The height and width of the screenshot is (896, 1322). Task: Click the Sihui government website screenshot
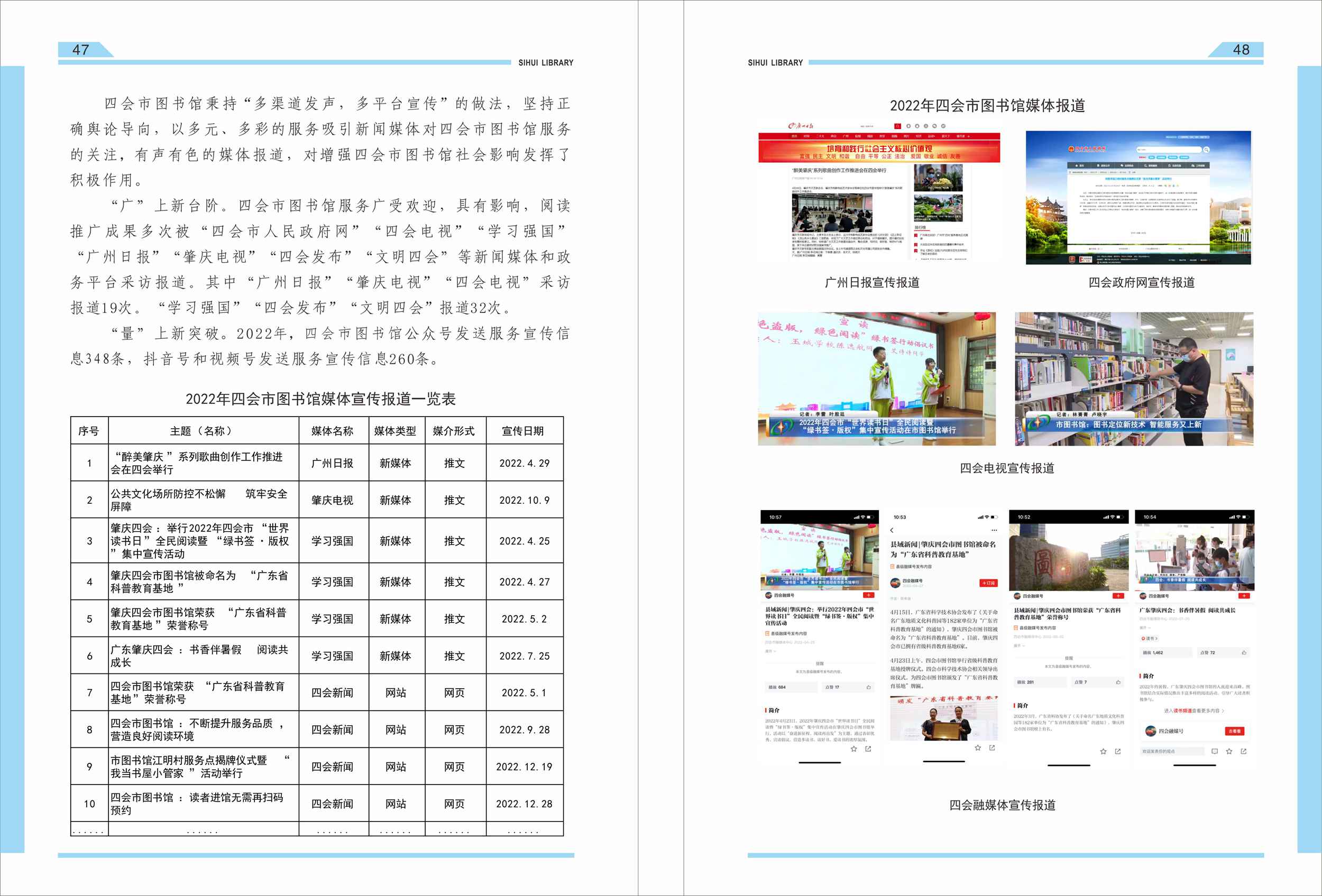coord(1139,197)
